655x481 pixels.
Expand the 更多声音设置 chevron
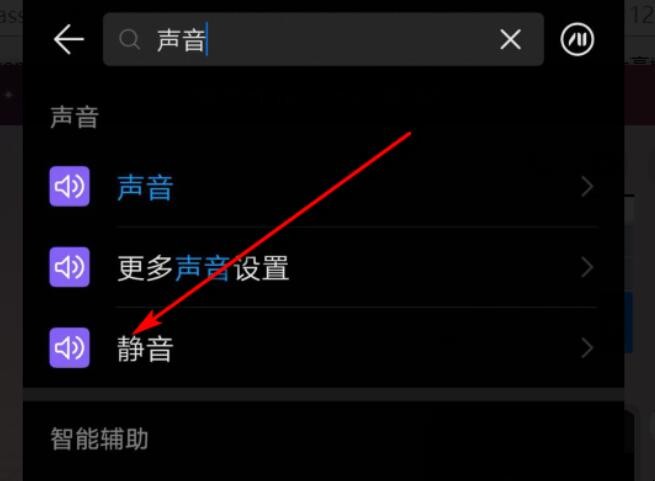pyautogui.click(x=587, y=267)
